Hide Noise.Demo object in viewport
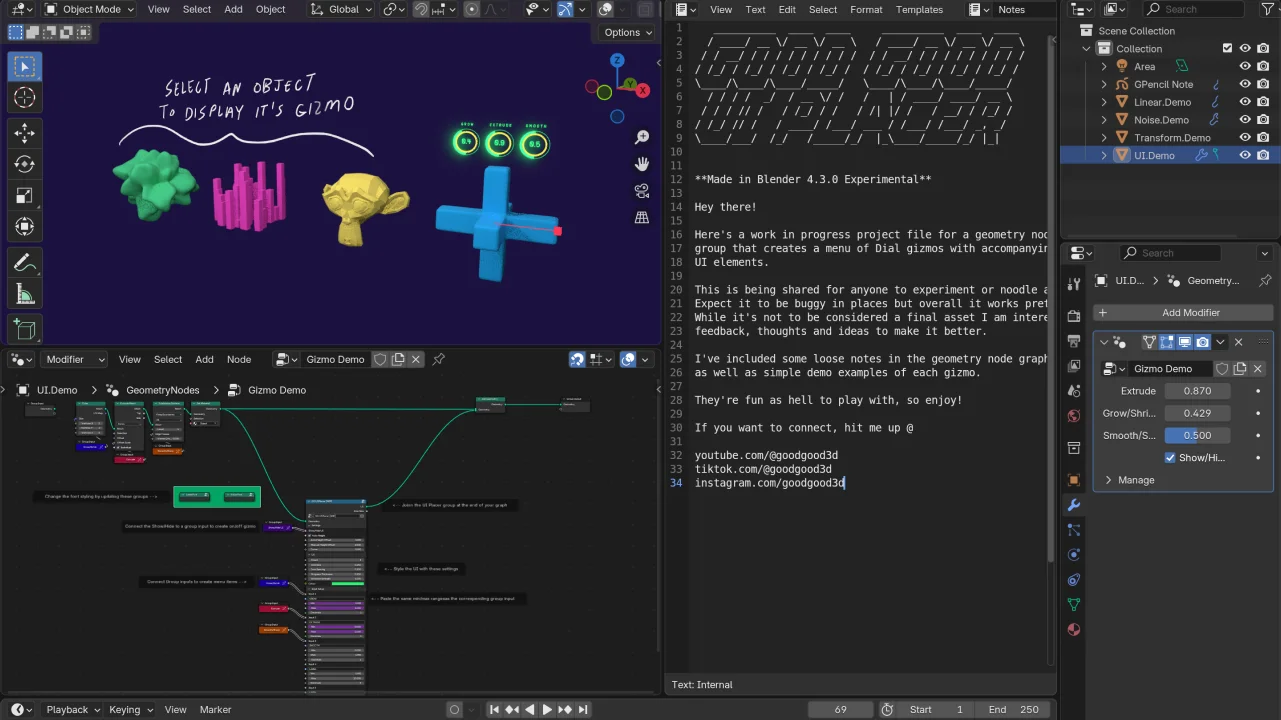This screenshot has width=1281, height=720. pyautogui.click(x=1245, y=120)
